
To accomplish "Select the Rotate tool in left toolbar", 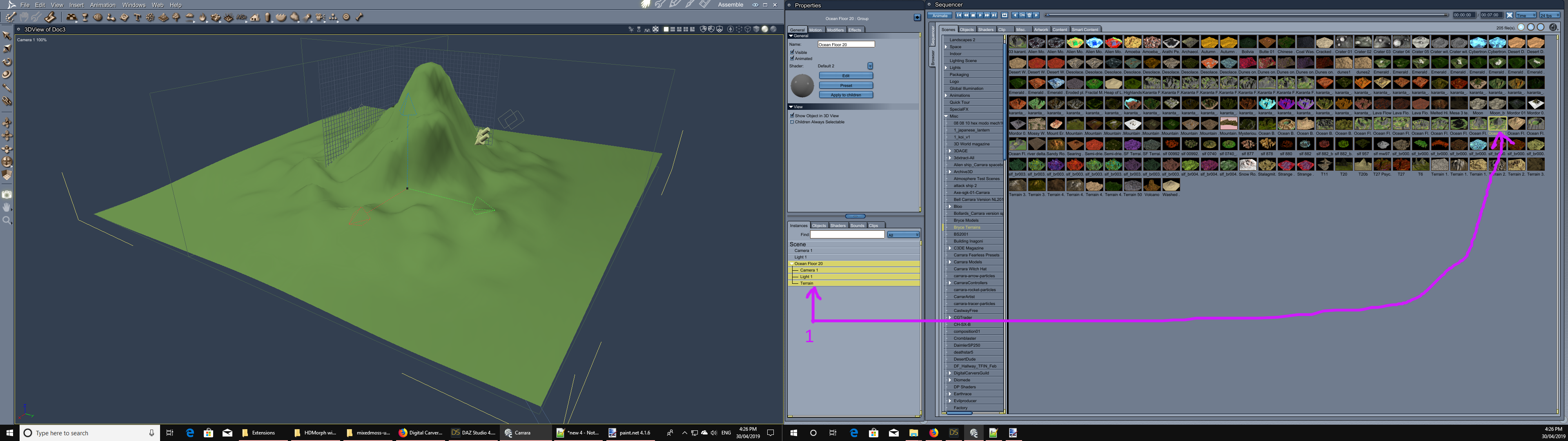I will click(7, 62).
